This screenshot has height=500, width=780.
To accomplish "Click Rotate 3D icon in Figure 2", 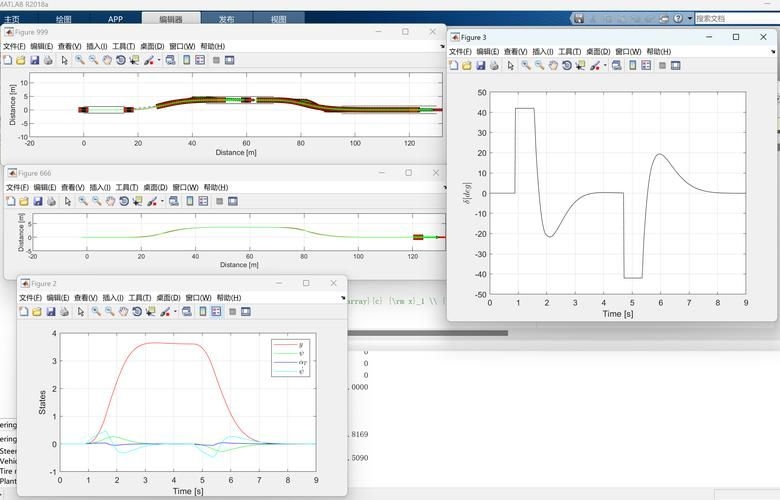I will (x=137, y=311).
